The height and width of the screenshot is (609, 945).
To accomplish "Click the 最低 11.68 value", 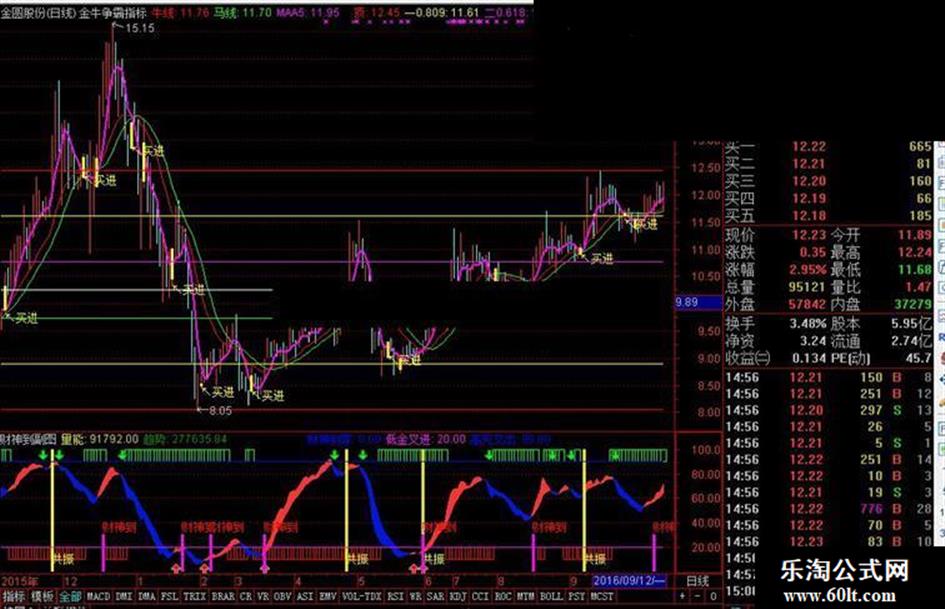I will (x=914, y=270).
